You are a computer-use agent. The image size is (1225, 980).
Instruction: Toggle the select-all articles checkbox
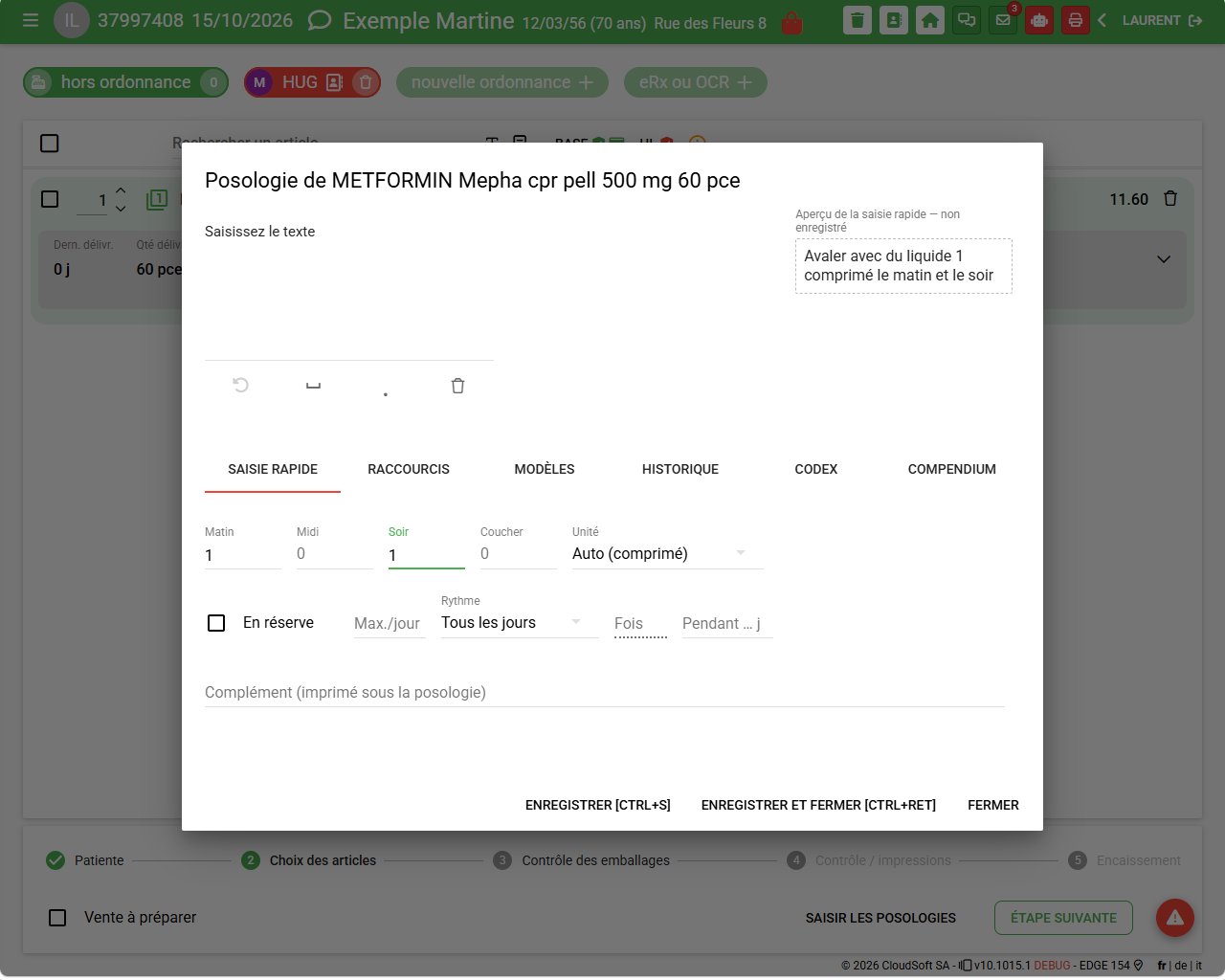pyautogui.click(x=50, y=144)
